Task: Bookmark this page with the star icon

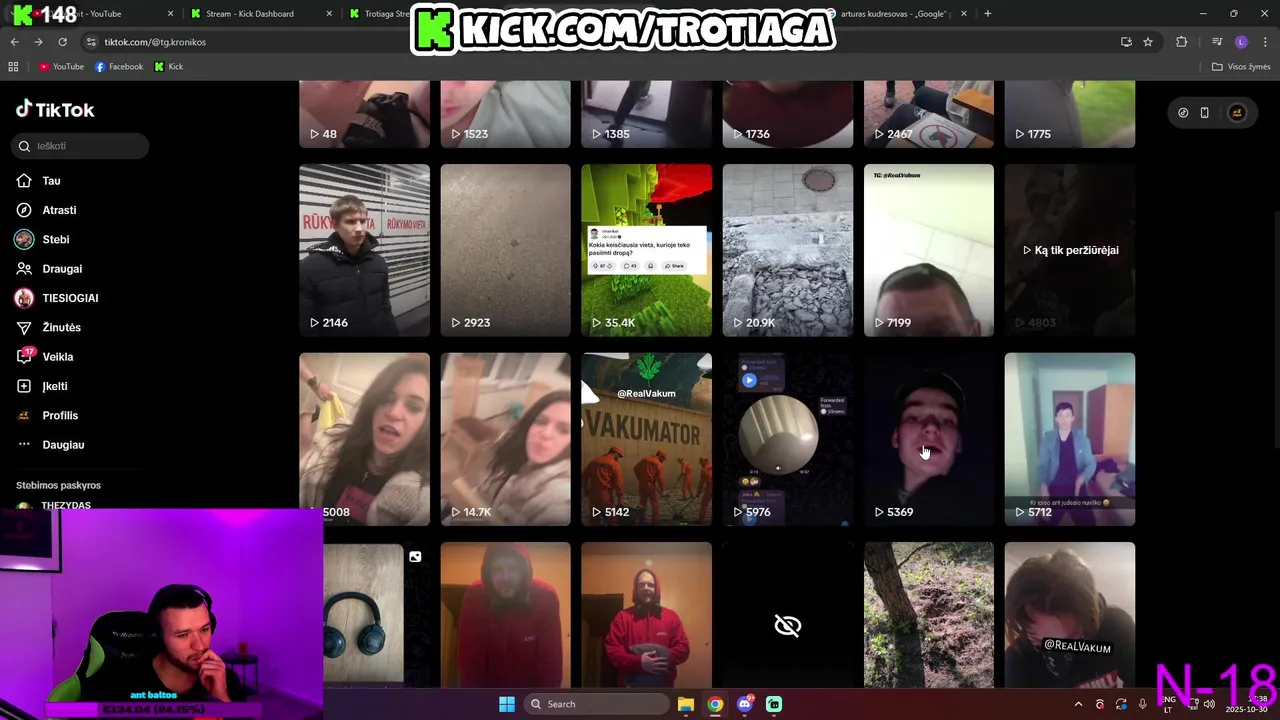Action: click(x=1148, y=42)
